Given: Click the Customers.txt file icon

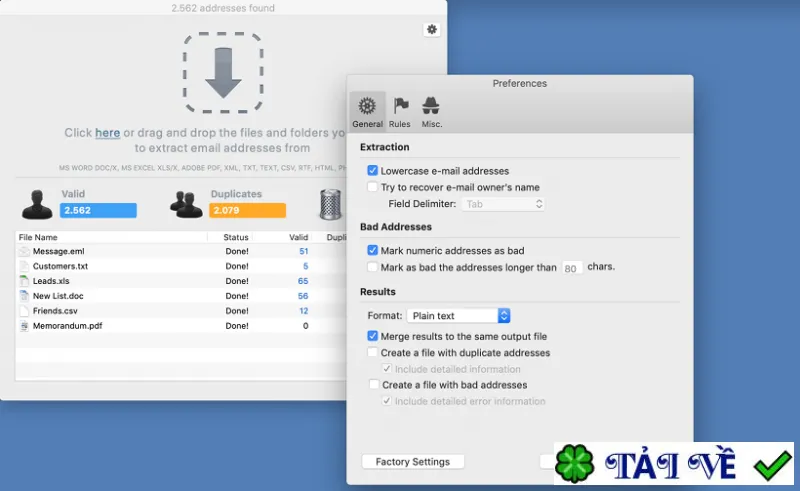Looking at the screenshot, I should tap(24, 266).
